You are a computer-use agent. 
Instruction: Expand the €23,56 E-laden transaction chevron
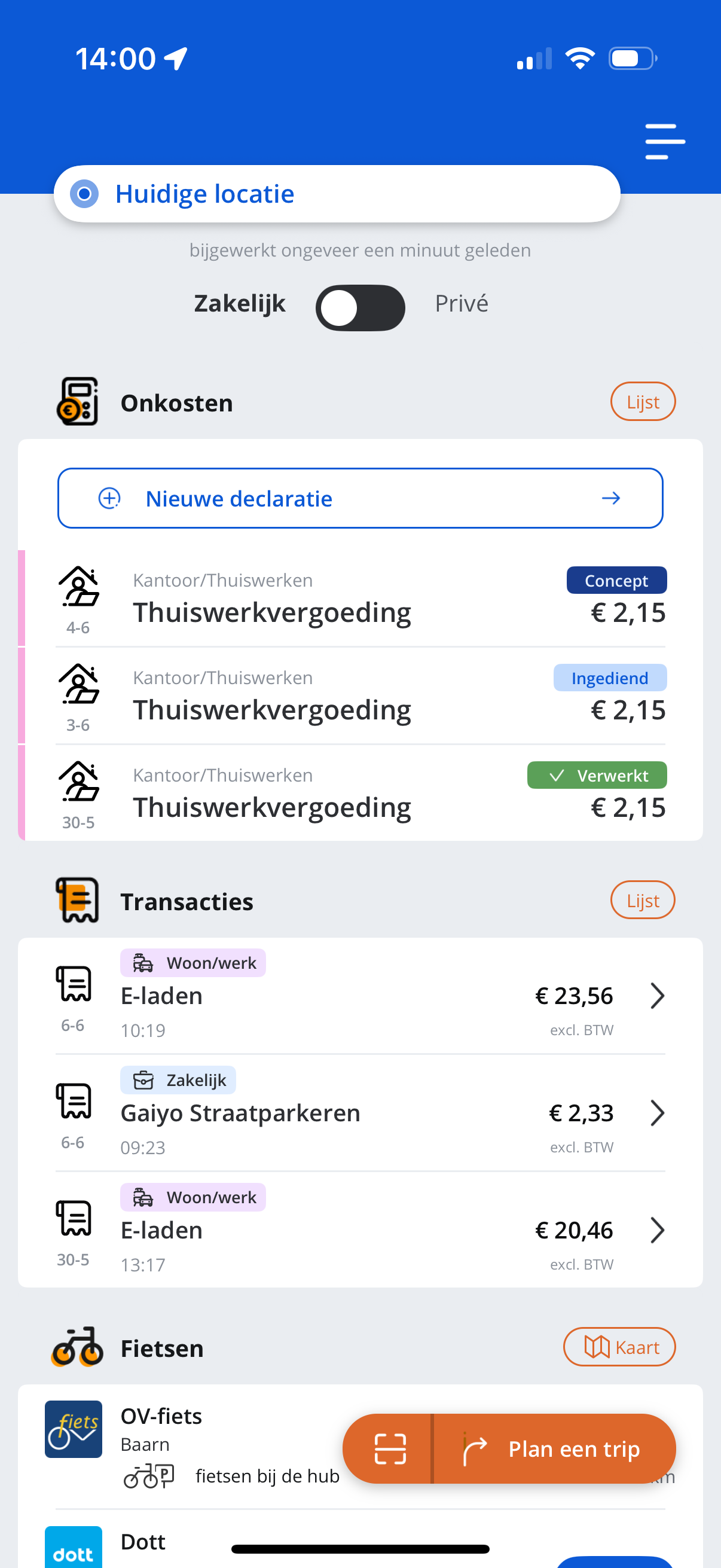coord(657,996)
